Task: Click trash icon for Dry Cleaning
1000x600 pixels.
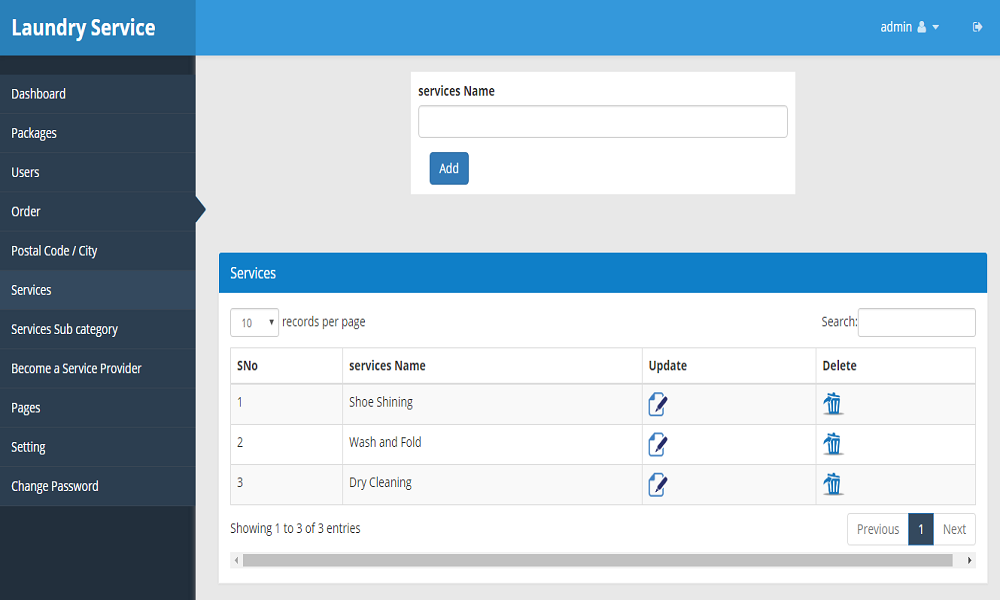Action: click(x=832, y=485)
